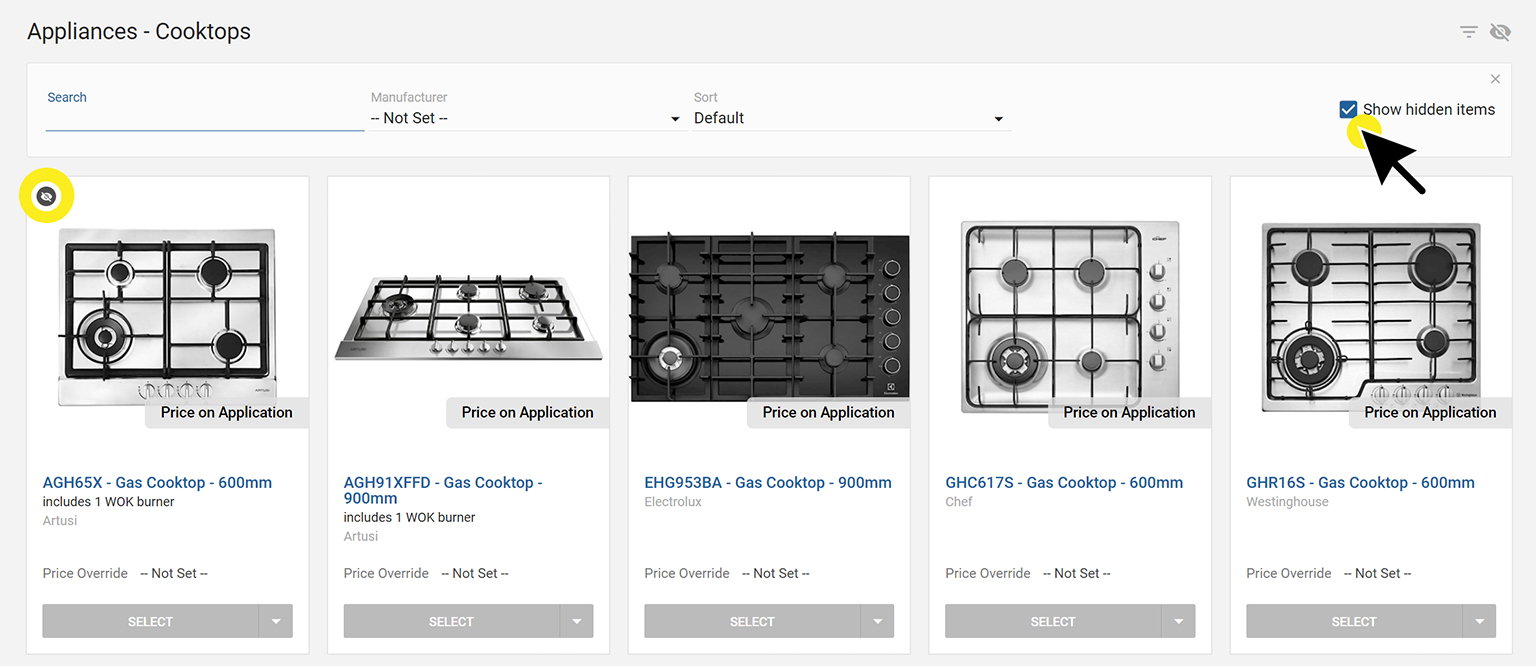Expand arrow beside AGH65X SELECT button
The width and height of the screenshot is (1536, 667).
click(276, 621)
